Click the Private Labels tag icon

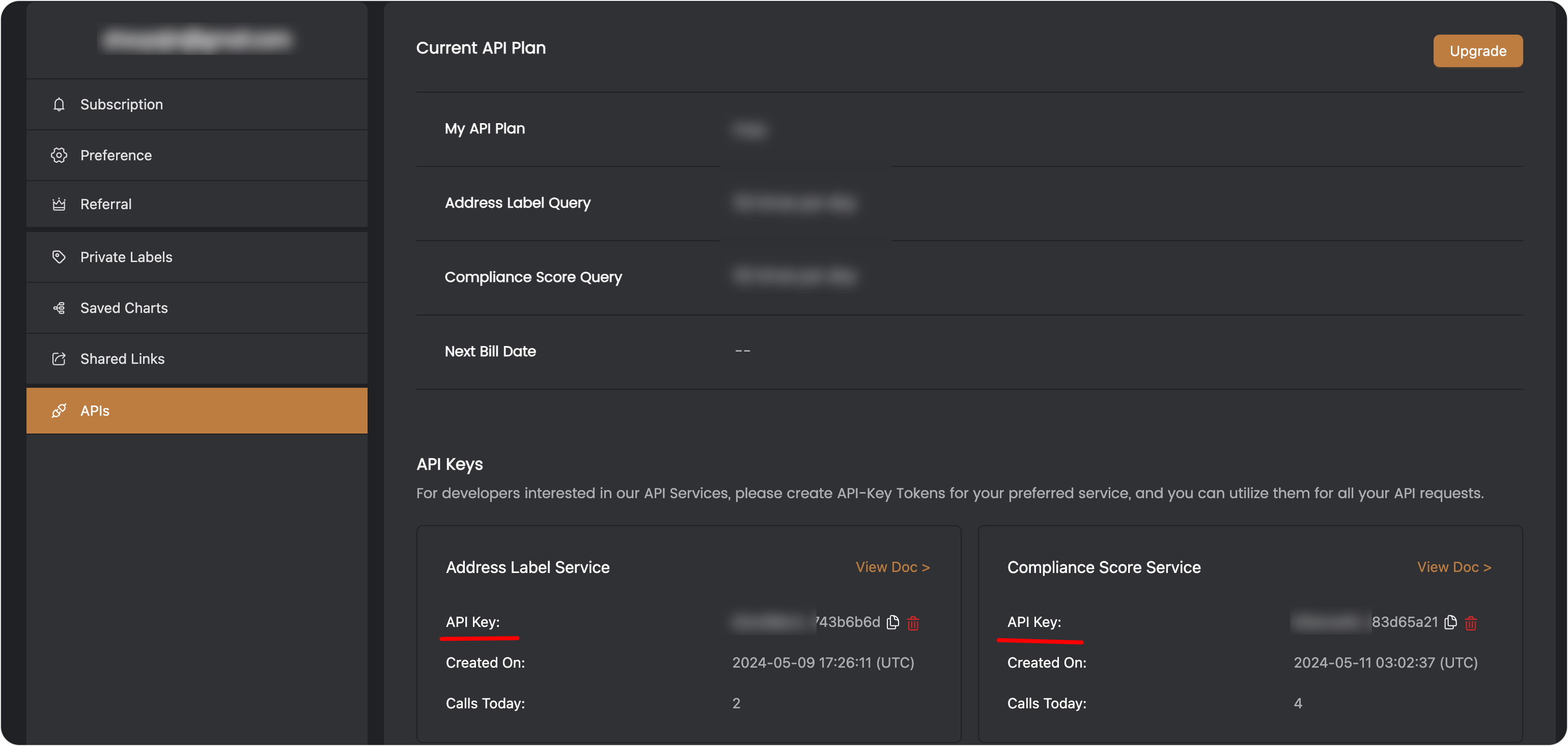coord(59,257)
